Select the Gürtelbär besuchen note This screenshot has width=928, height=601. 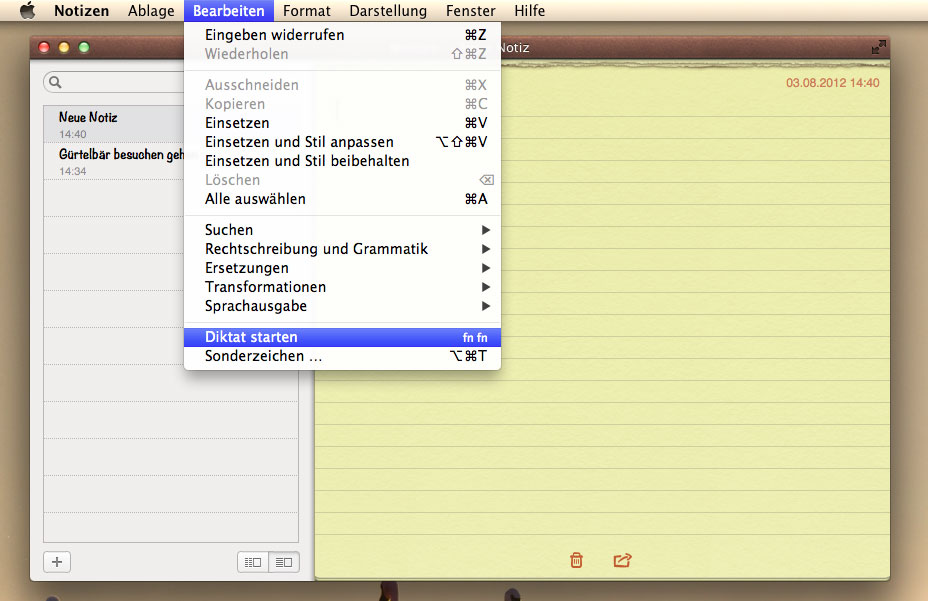[x=114, y=162]
